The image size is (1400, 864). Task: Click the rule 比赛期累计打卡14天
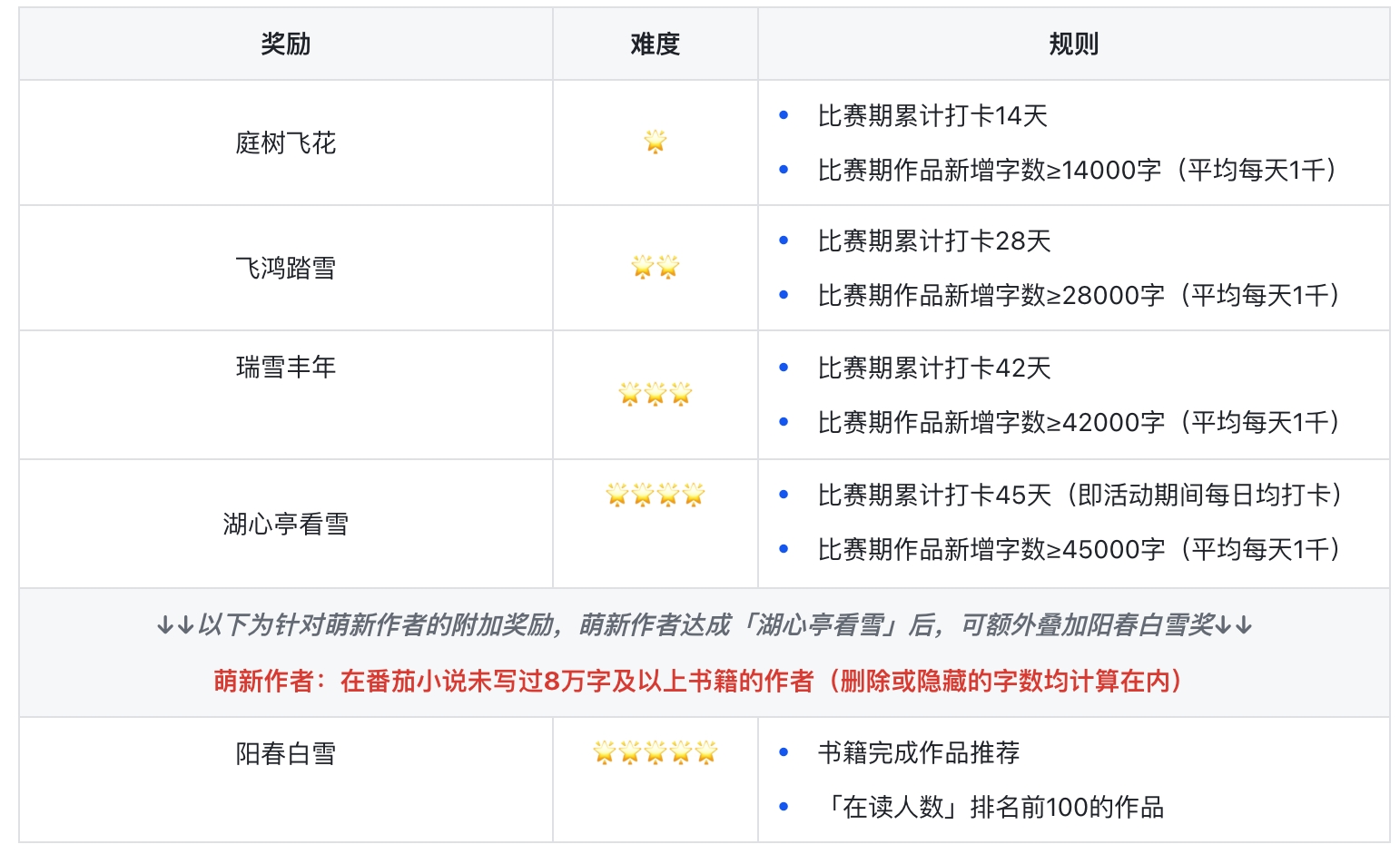pyautogui.click(x=932, y=116)
